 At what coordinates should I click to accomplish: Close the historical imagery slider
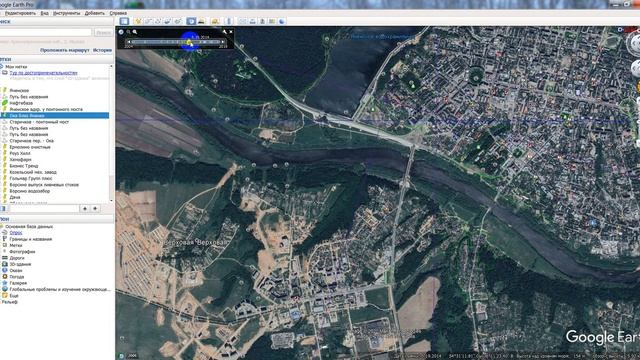pos(231,32)
